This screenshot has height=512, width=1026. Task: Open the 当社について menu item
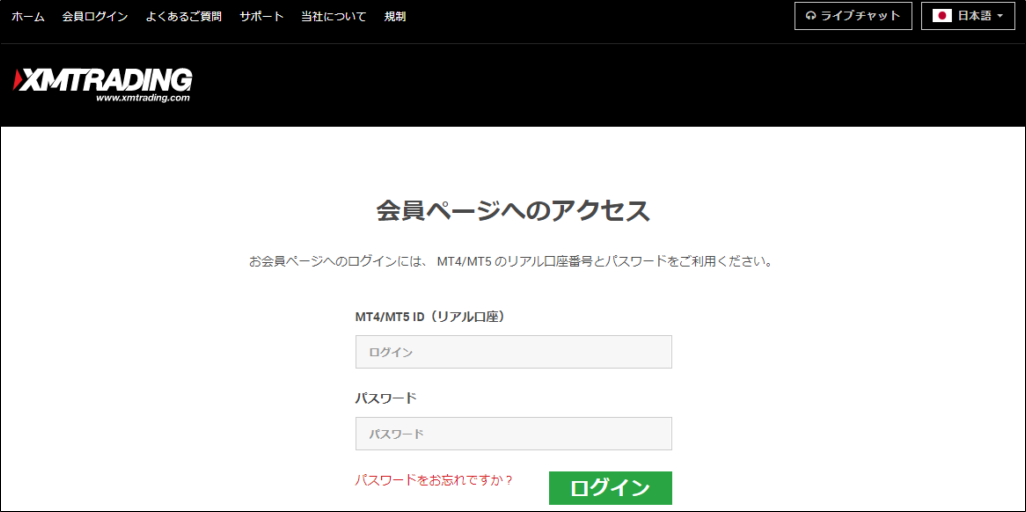click(x=333, y=17)
